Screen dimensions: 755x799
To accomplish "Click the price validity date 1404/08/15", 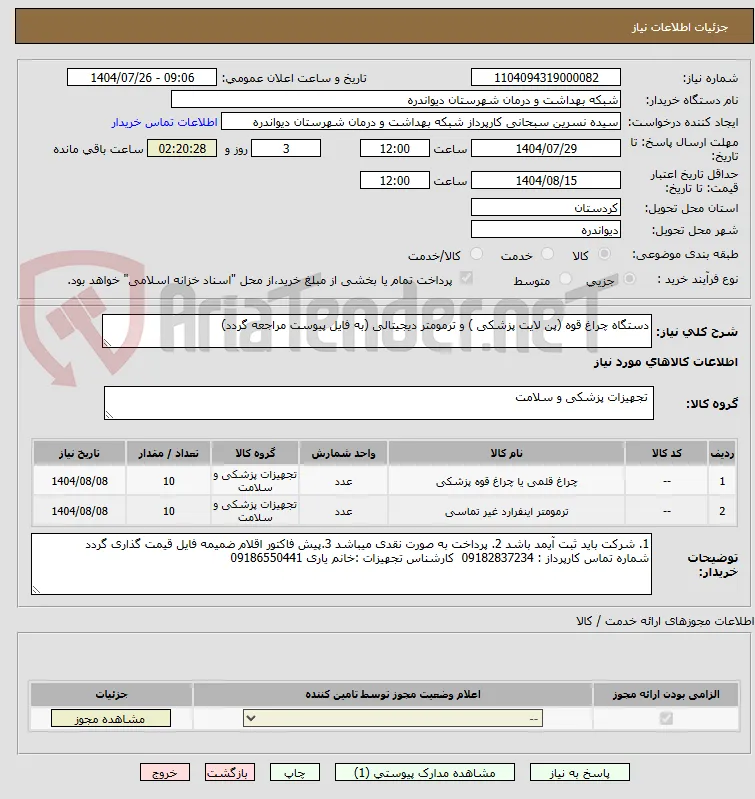I will pos(546,180).
